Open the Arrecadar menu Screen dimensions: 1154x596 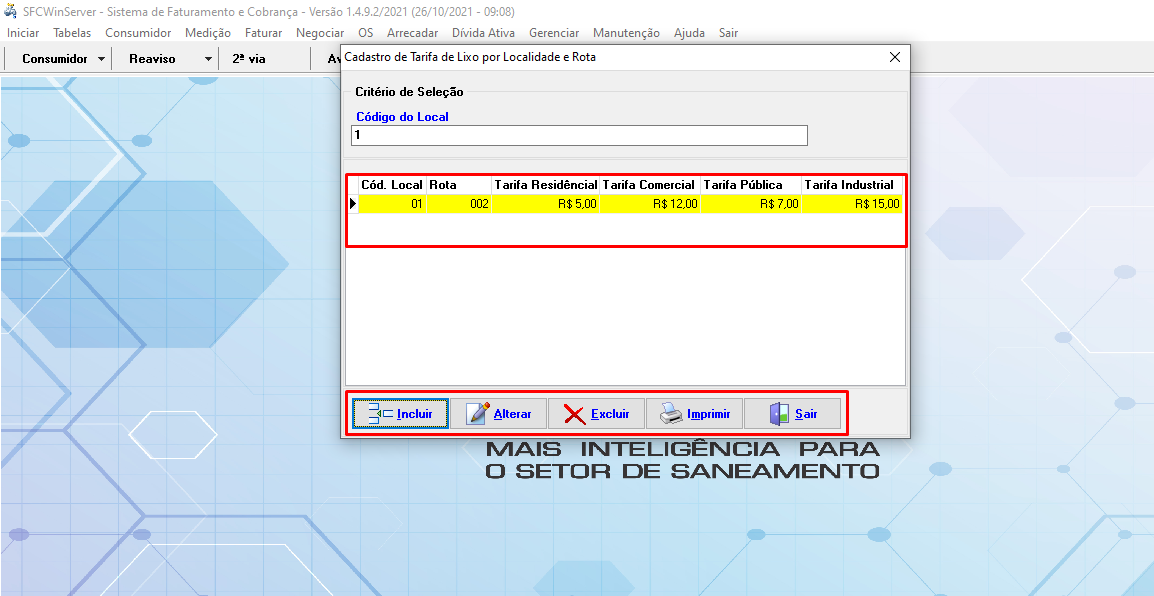coord(412,32)
